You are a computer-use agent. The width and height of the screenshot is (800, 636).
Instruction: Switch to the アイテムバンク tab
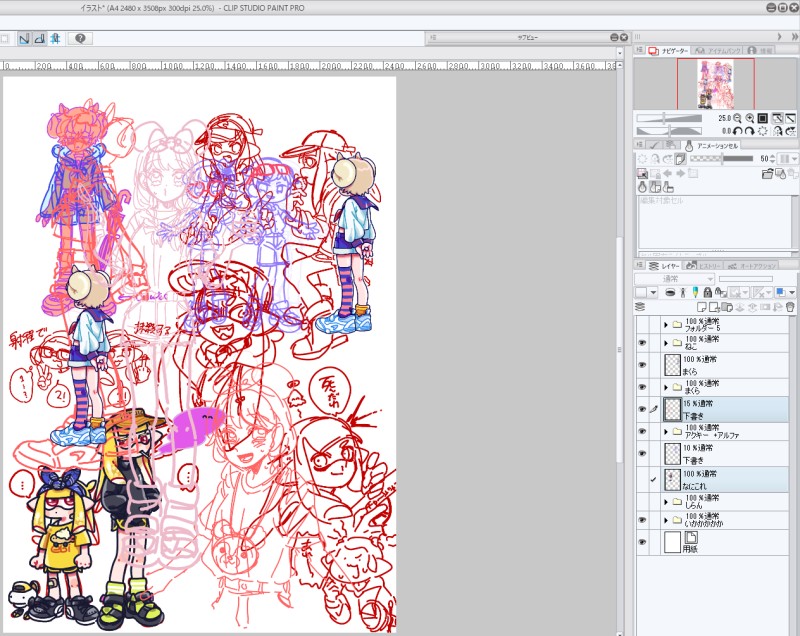pos(718,50)
